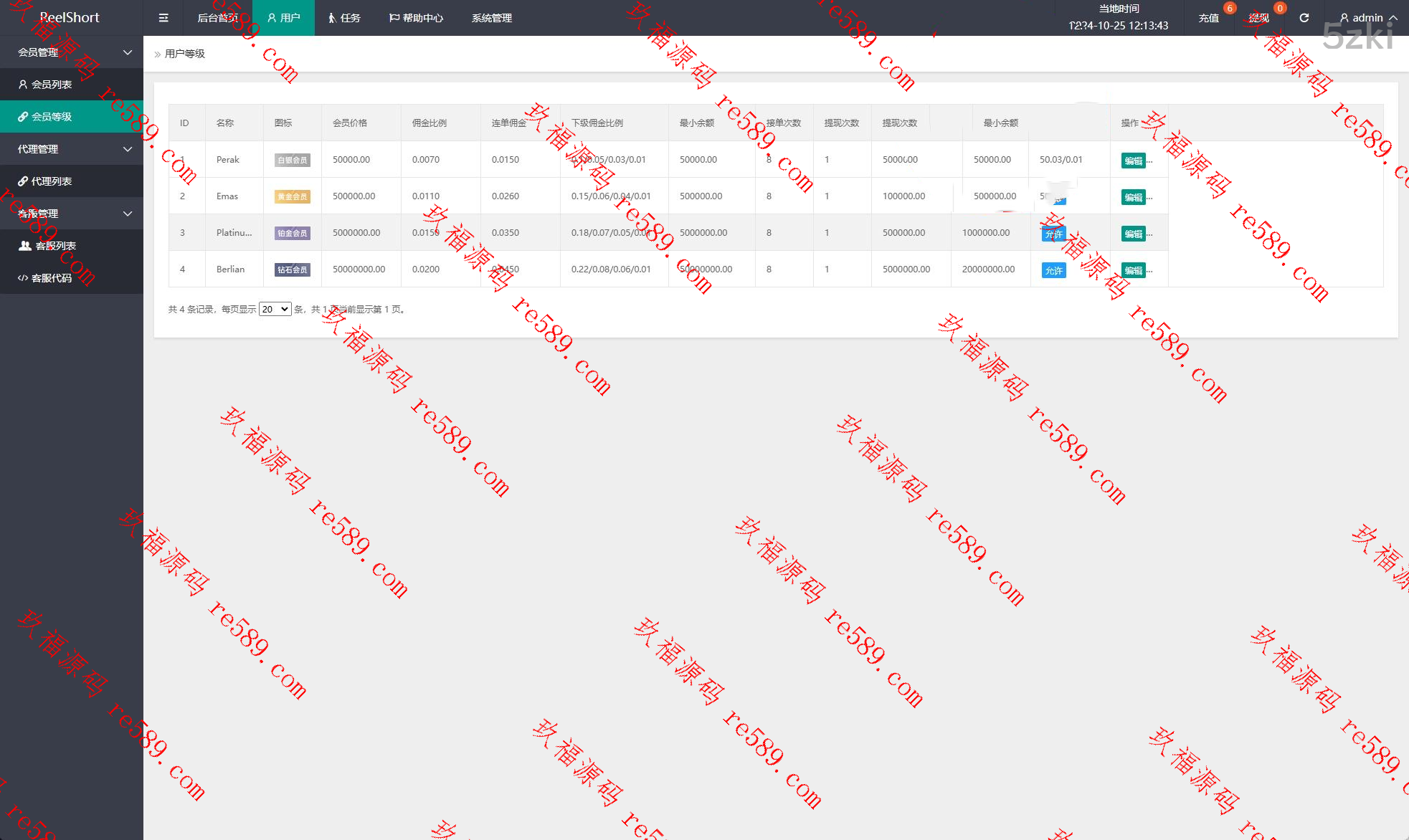Open 会员列表 in the sidebar
Screen dimensions: 1409x840
[x=52, y=85]
